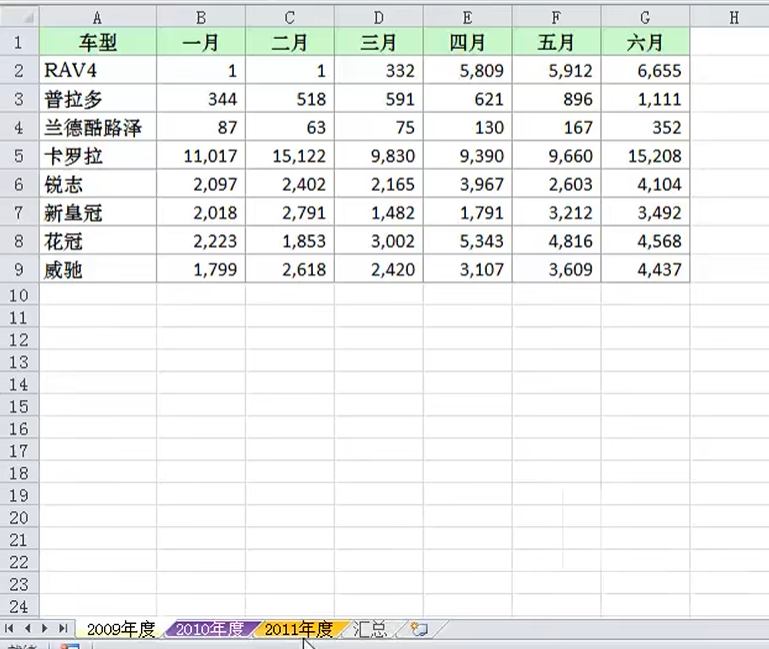This screenshot has width=769, height=649.
Task: Click the cell containing 896
Action: pyautogui.click(x=556, y=99)
